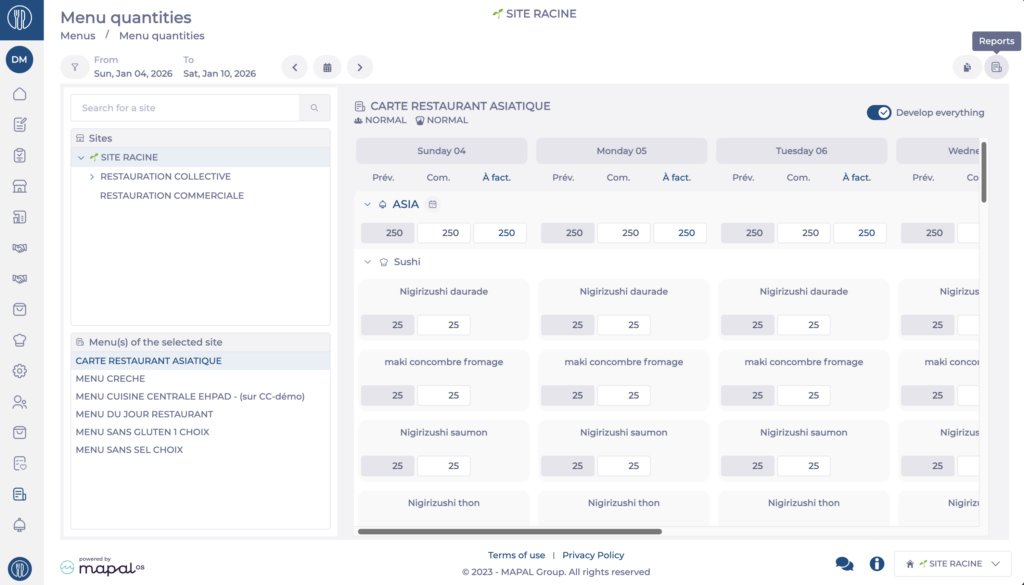Edit Monday maki concombre fromage Com. 25
The width and height of the screenshot is (1024, 585).
click(x=624, y=395)
